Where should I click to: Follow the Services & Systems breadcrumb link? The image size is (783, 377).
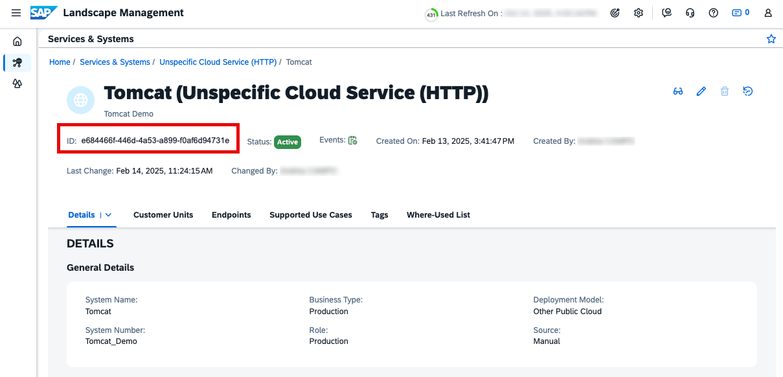115,62
